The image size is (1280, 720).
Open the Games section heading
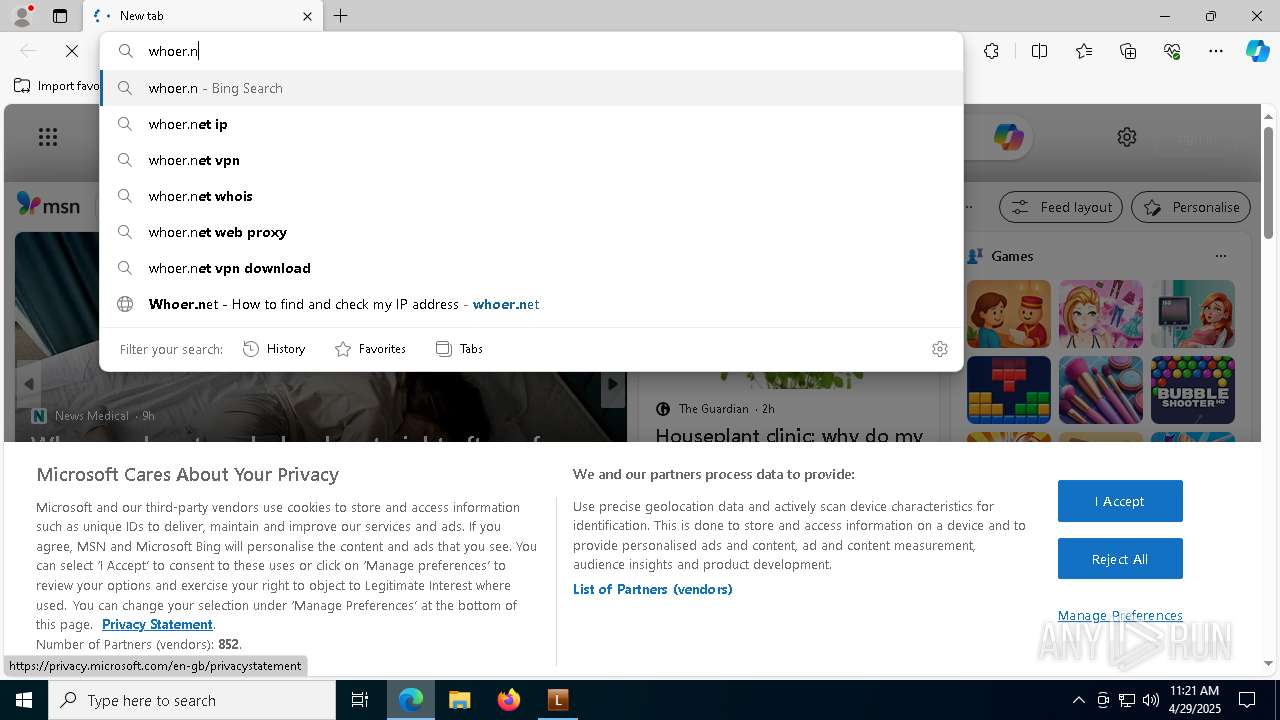point(1012,256)
